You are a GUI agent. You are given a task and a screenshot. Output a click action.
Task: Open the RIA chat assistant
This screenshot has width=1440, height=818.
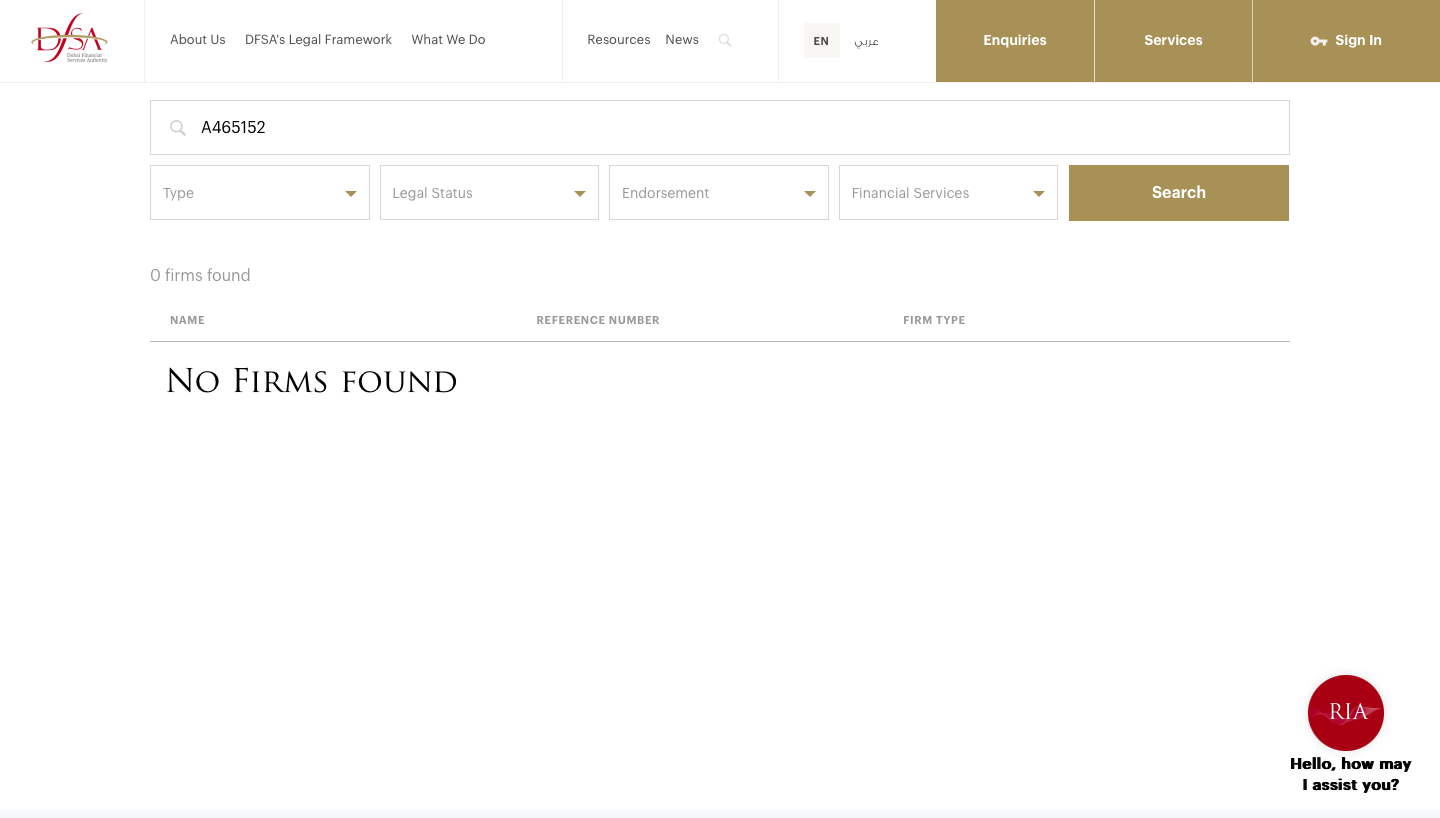1346,713
